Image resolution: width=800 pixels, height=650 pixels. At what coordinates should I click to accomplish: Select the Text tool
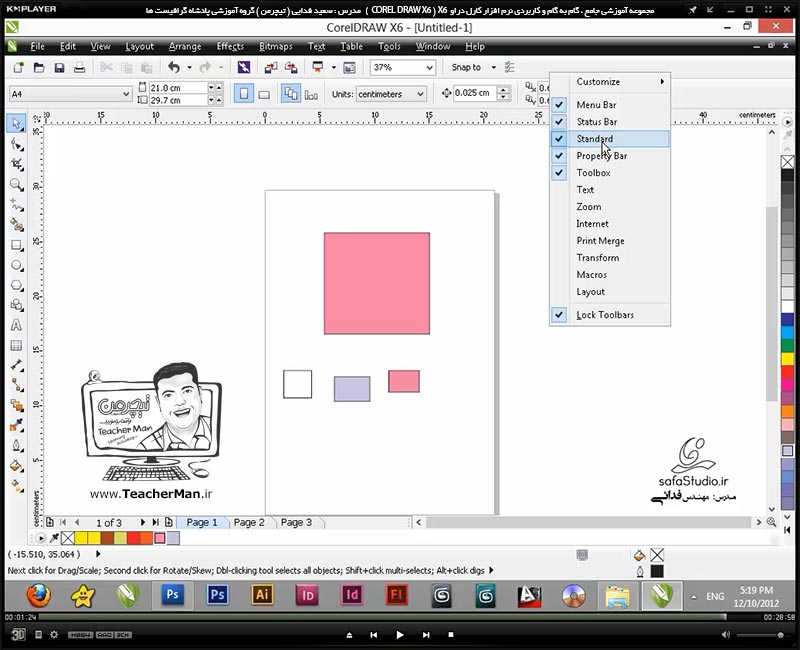(16, 325)
